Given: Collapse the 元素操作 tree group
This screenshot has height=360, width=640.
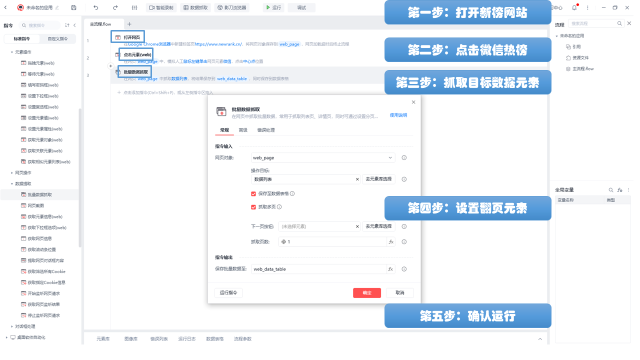Looking at the screenshot, I should tap(11, 52).
